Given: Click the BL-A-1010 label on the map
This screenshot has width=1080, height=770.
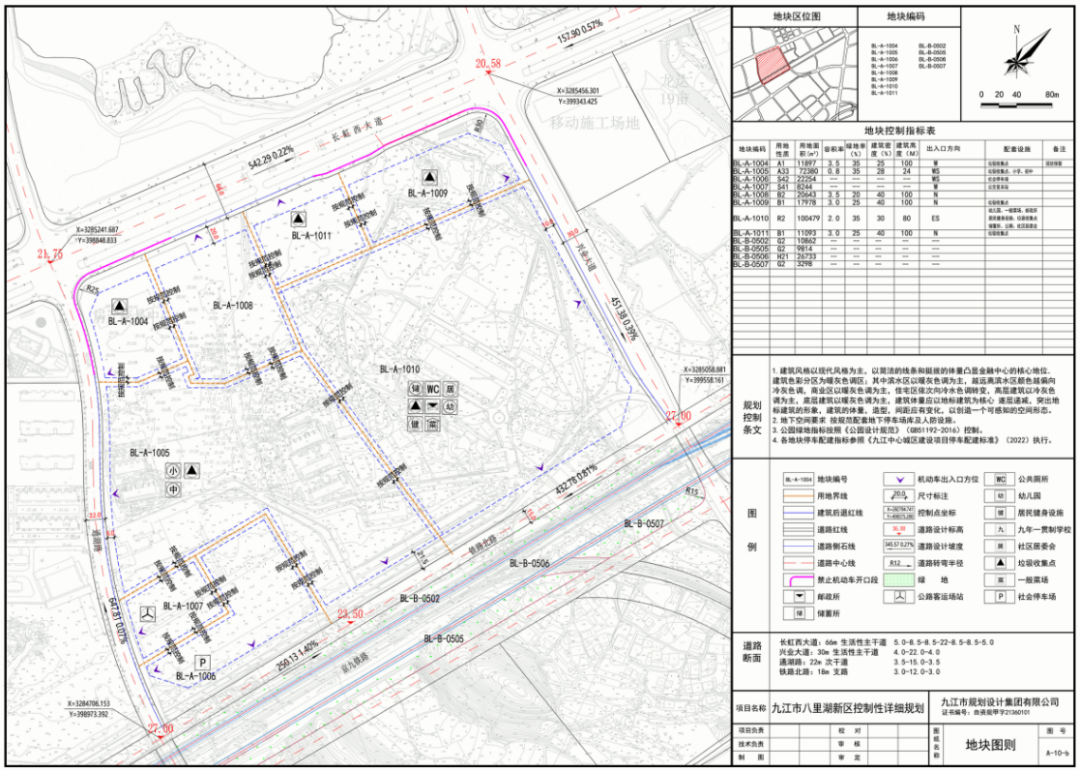Looking at the screenshot, I should [x=400, y=370].
